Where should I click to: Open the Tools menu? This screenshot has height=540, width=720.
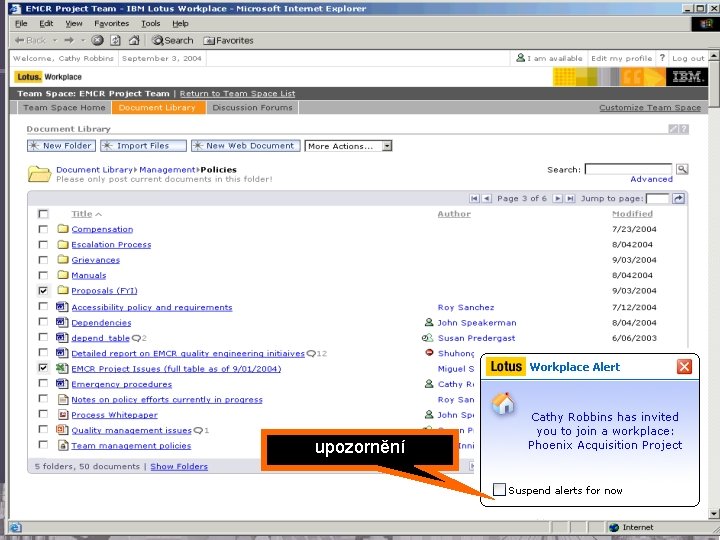(151, 23)
